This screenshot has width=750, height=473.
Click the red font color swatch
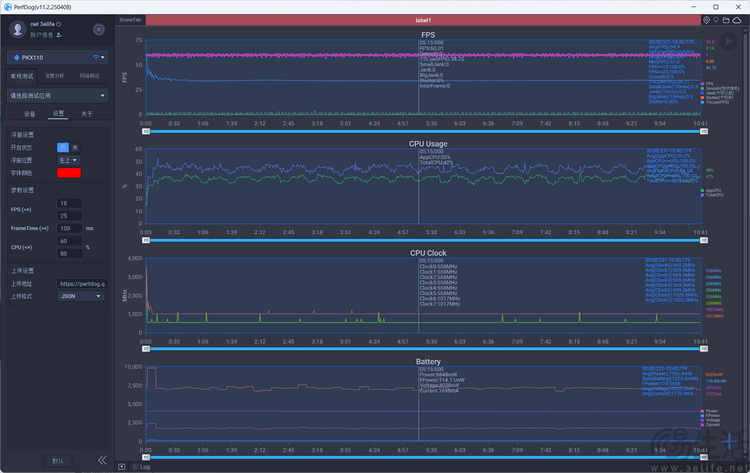tap(69, 173)
